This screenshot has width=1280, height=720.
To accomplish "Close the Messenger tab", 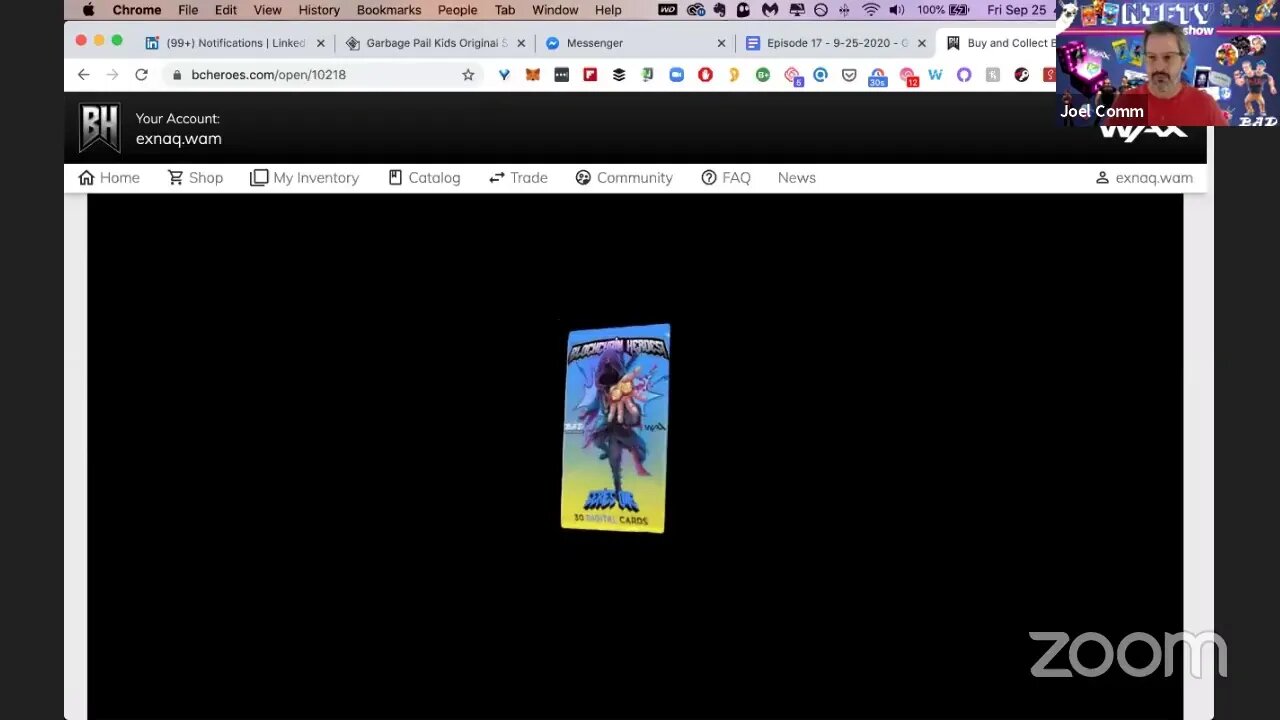I will [721, 43].
